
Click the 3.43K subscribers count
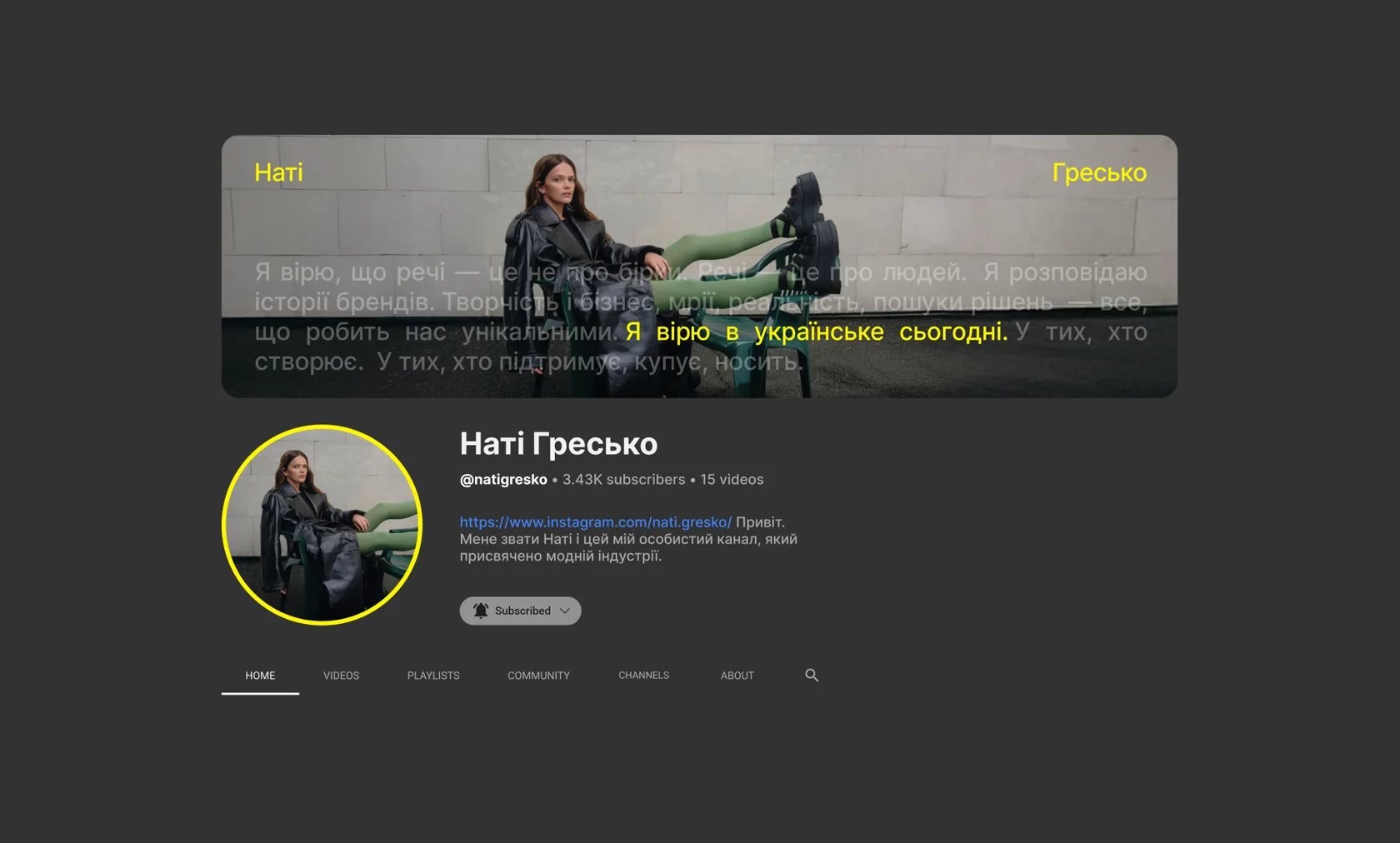[x=623, y=480]
